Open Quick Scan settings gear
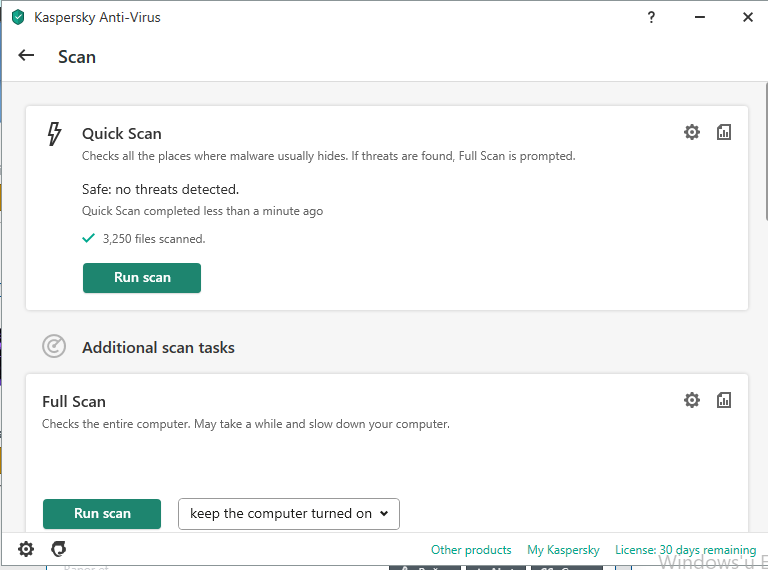 tap(692, 132)
